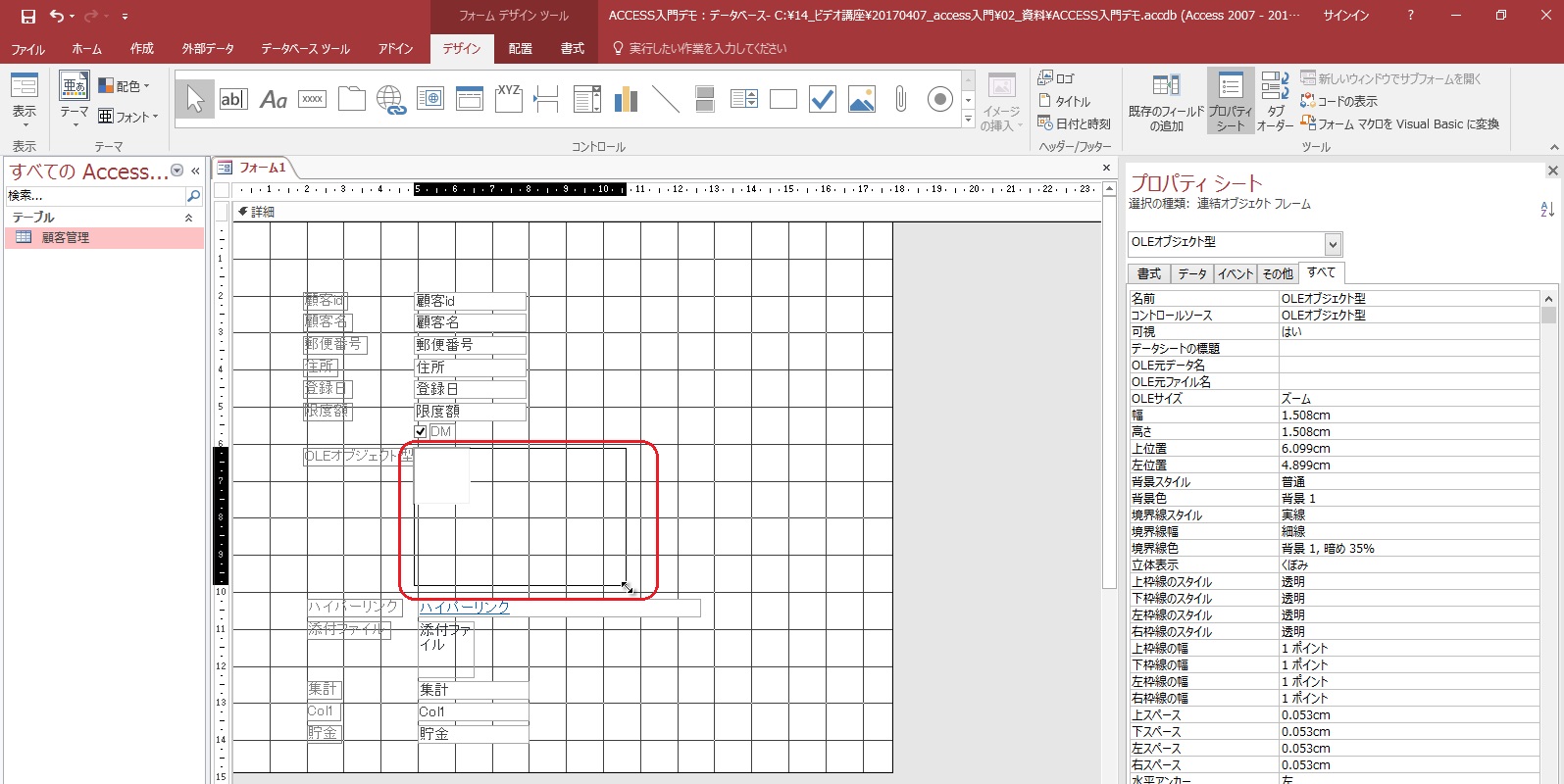Select the Toggle Button control
Screen dimensions: 1564x784
tap(704, 99)
